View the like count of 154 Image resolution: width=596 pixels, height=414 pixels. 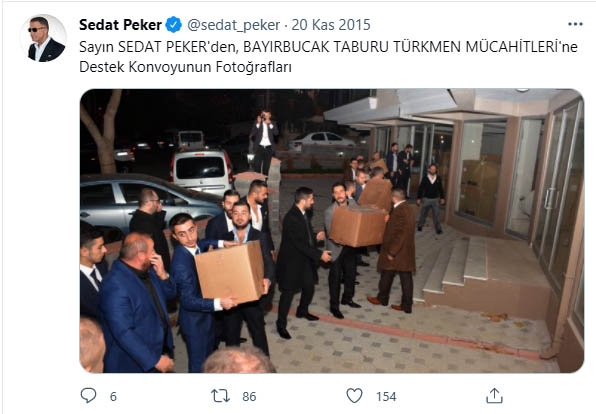click(x=386, y=397)
